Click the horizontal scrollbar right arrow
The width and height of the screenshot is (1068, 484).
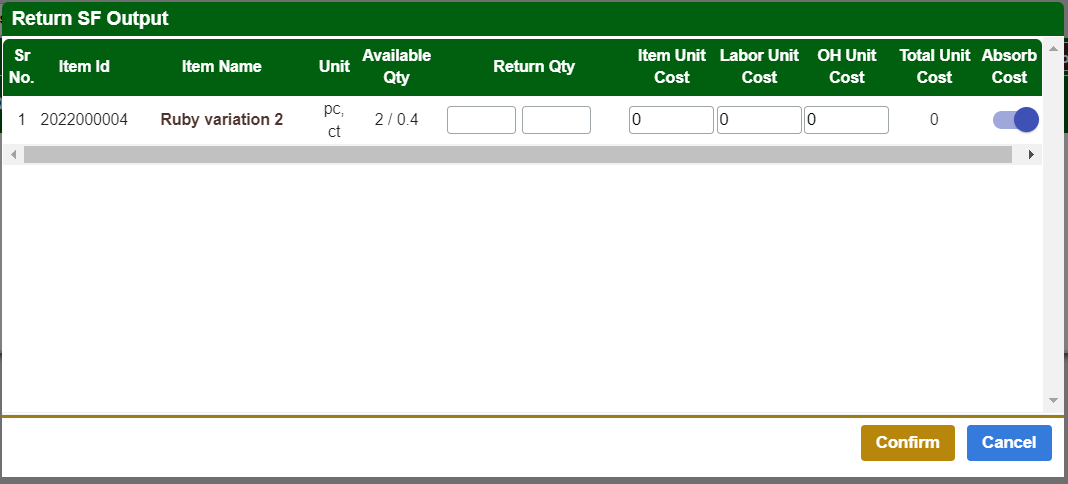pos(1032,155)
